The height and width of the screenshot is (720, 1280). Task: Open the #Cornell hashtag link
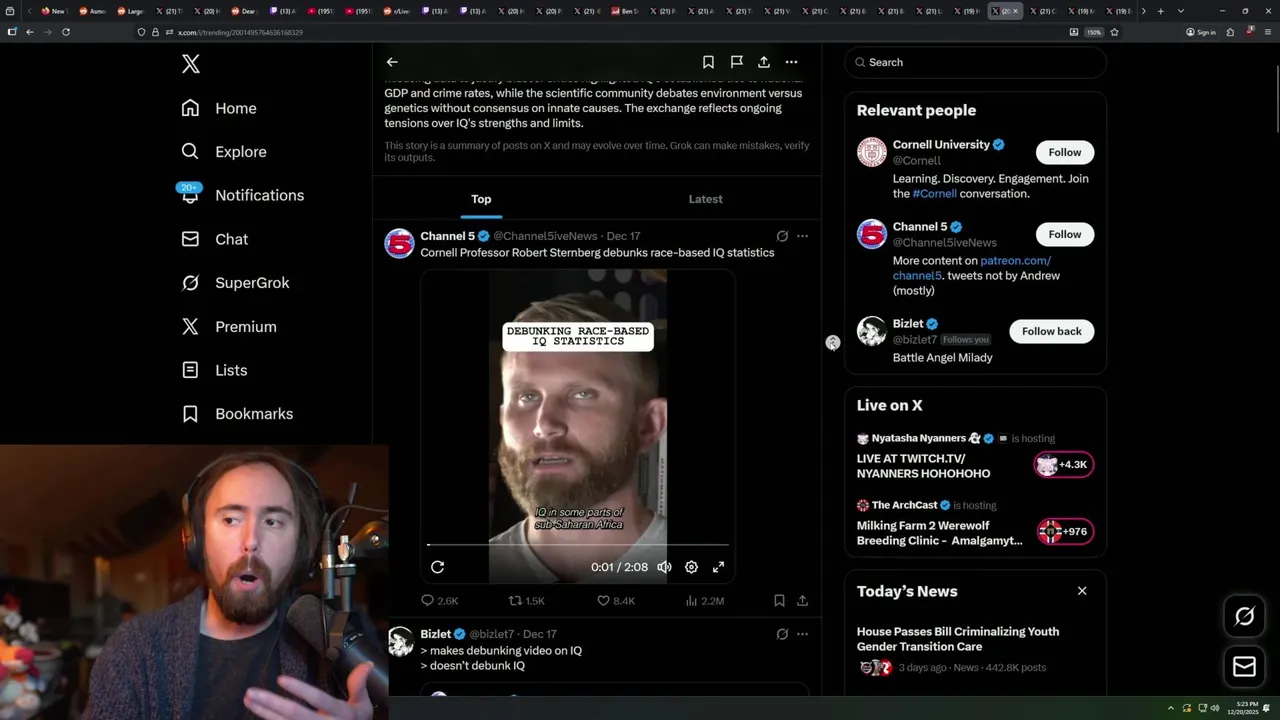pos(934,194)
